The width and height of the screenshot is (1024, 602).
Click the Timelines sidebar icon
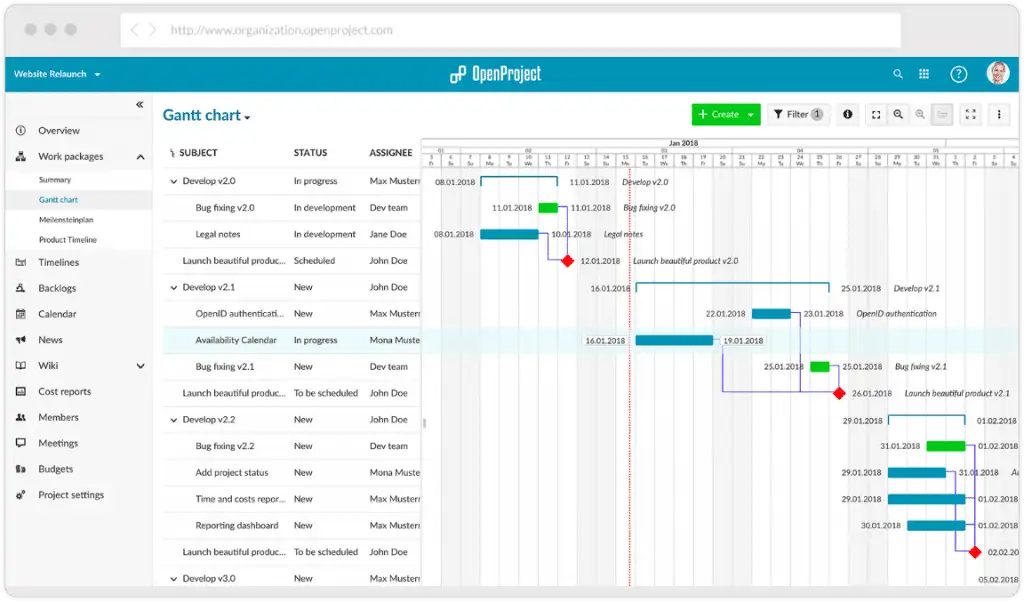click(21, 262)
